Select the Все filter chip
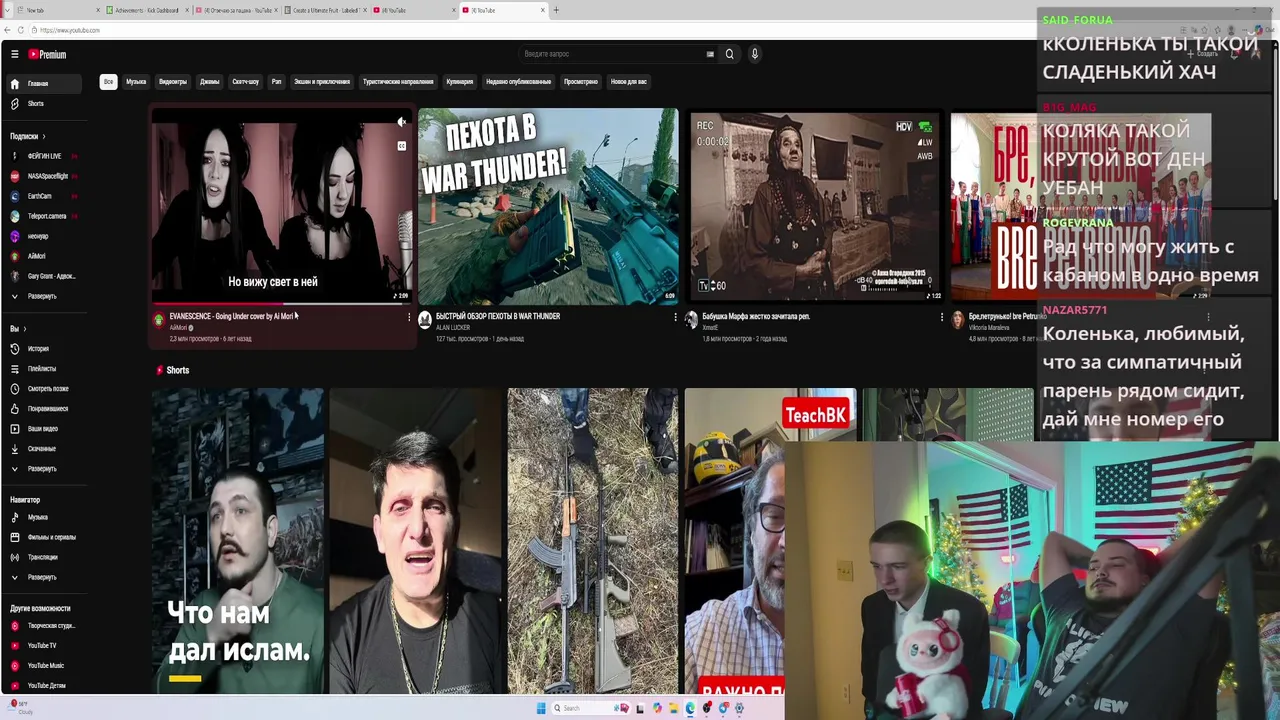Screen dimensions: 1280x720 click(108, 82)
